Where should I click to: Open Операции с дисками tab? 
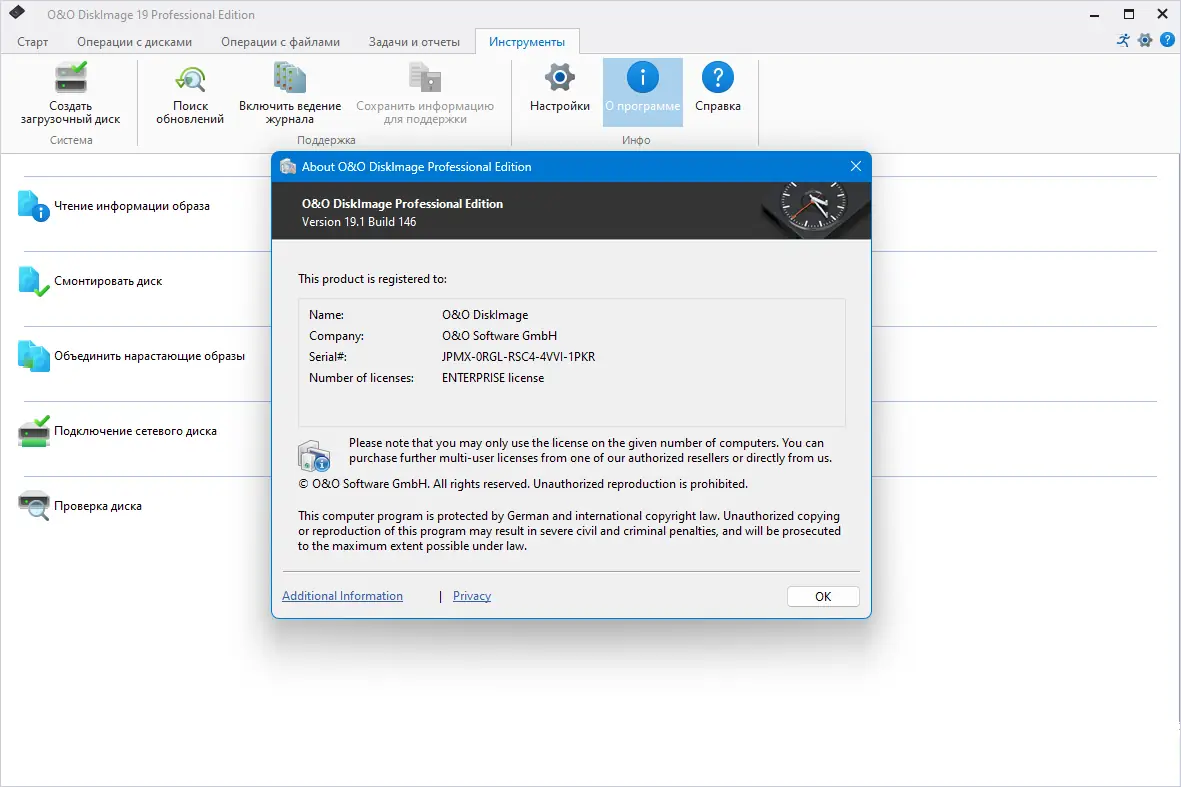click(134, 42)
